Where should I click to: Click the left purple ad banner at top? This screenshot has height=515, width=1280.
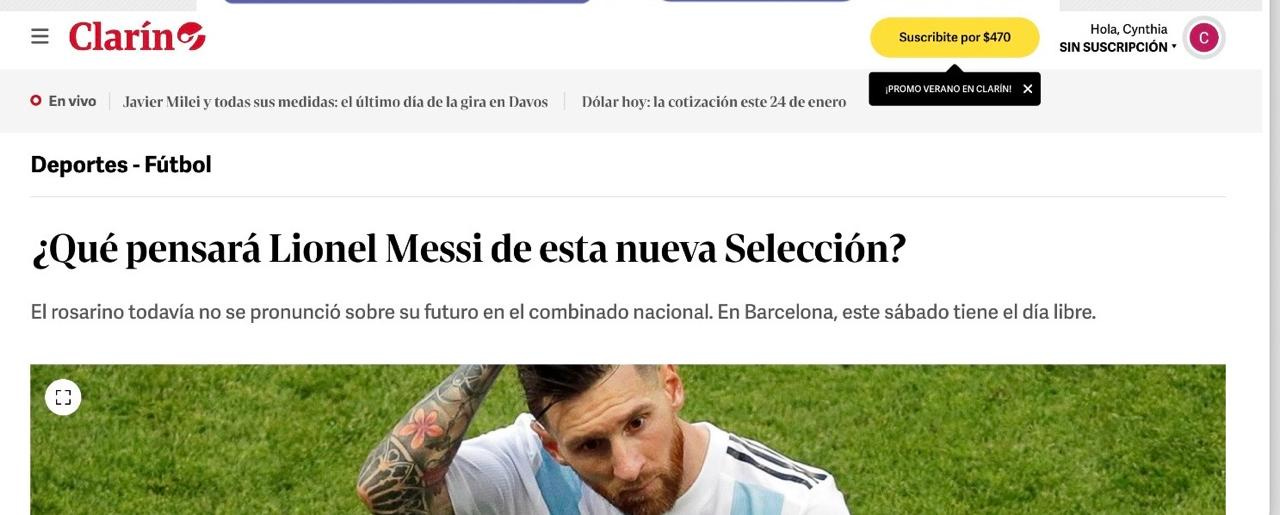tap(408, 2)
